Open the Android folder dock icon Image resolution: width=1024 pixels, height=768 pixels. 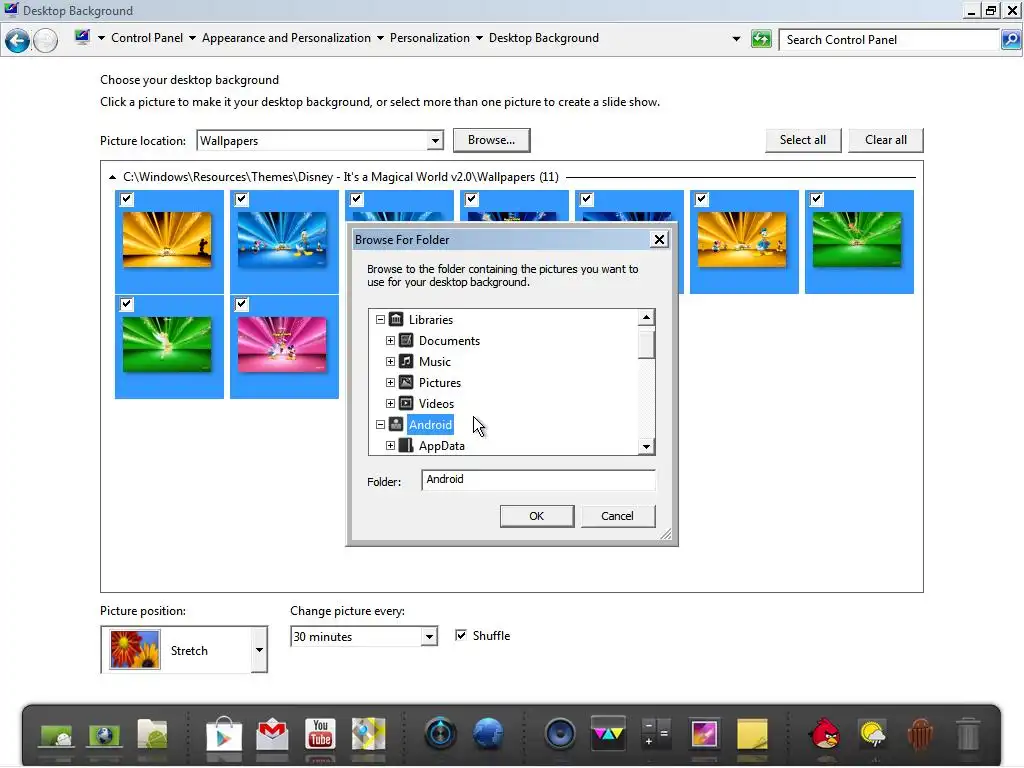152,735
